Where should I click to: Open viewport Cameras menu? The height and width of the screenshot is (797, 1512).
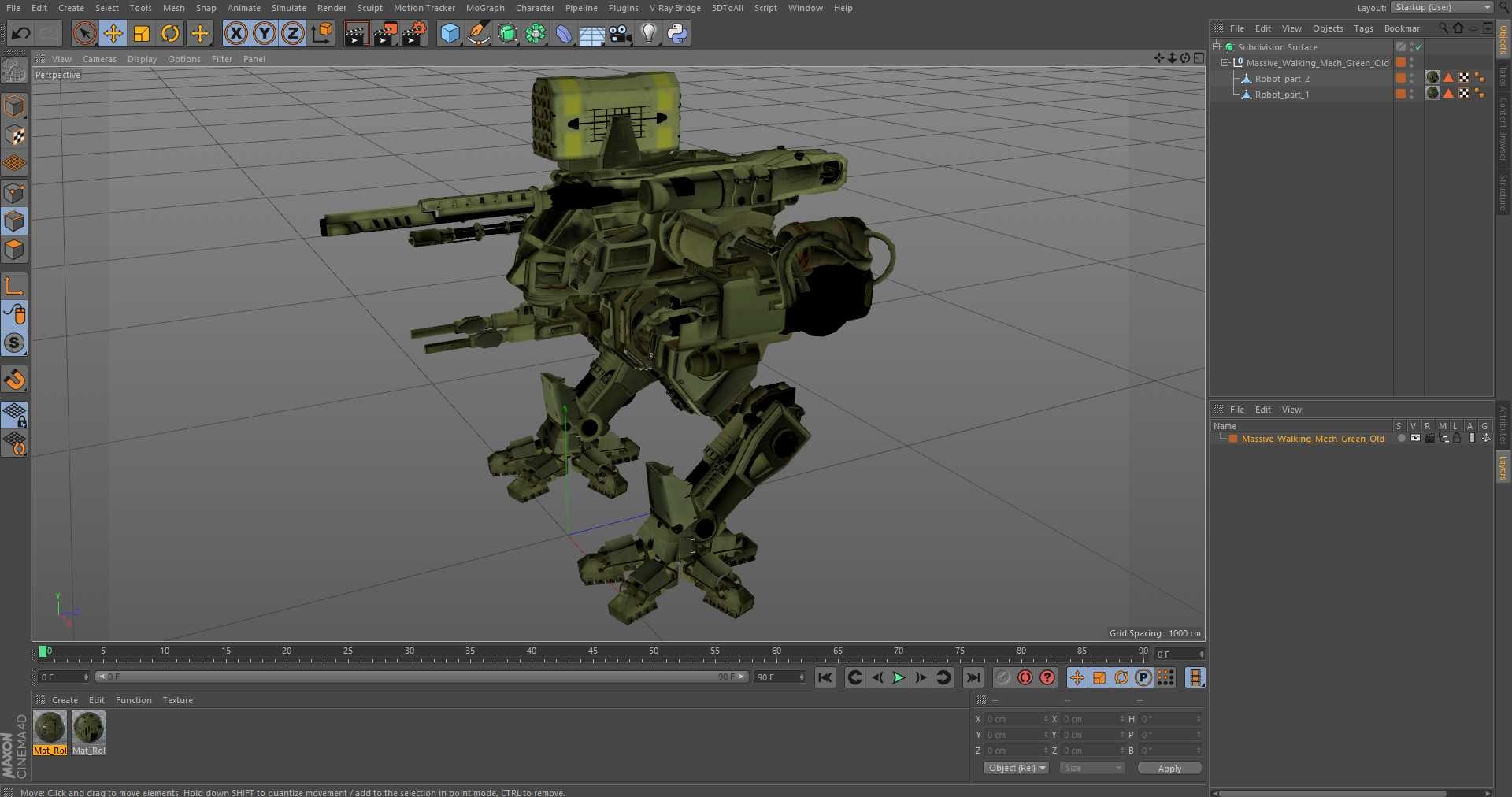coord(99,59)
